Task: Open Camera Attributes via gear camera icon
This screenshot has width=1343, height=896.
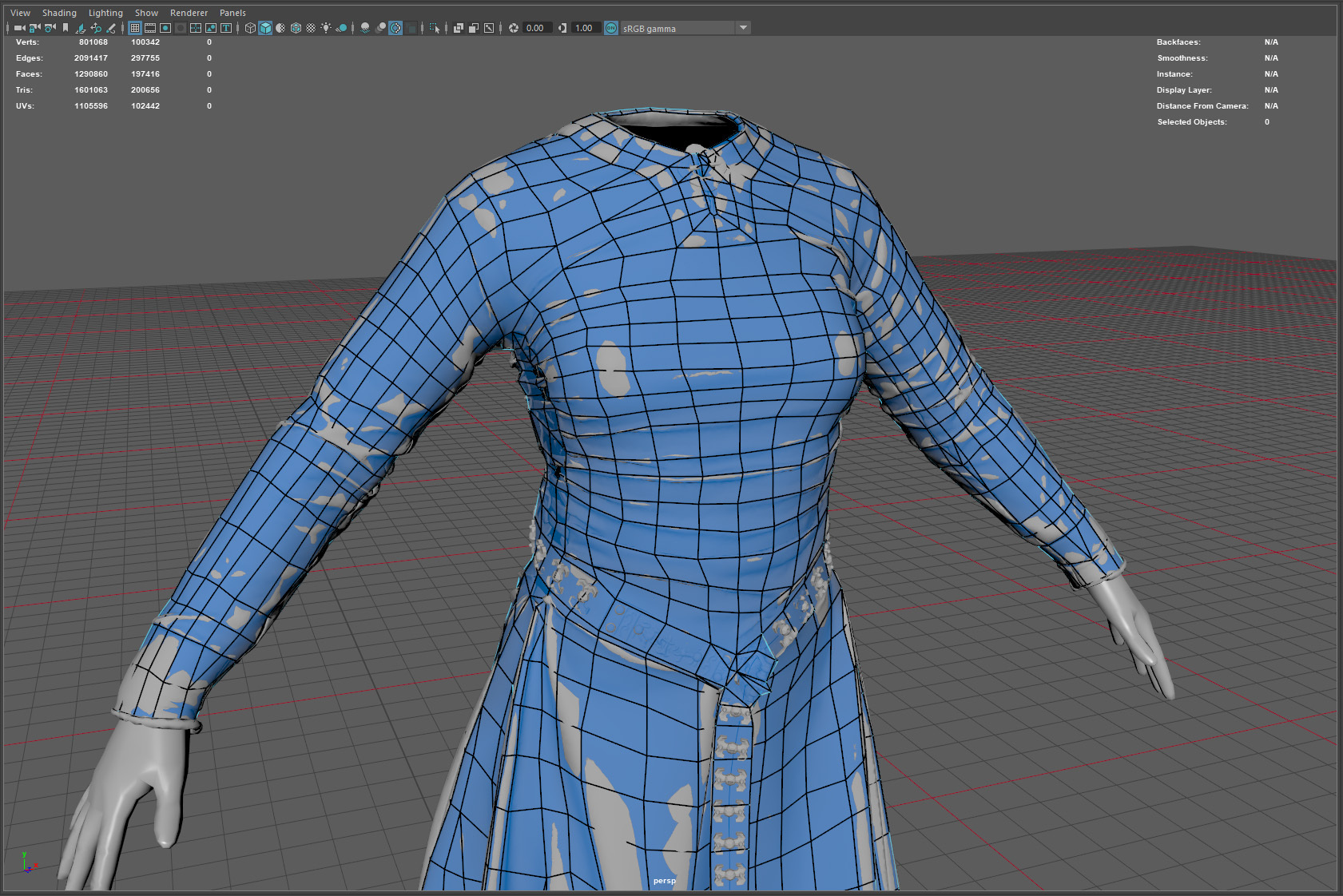Action: coord(50,28)
